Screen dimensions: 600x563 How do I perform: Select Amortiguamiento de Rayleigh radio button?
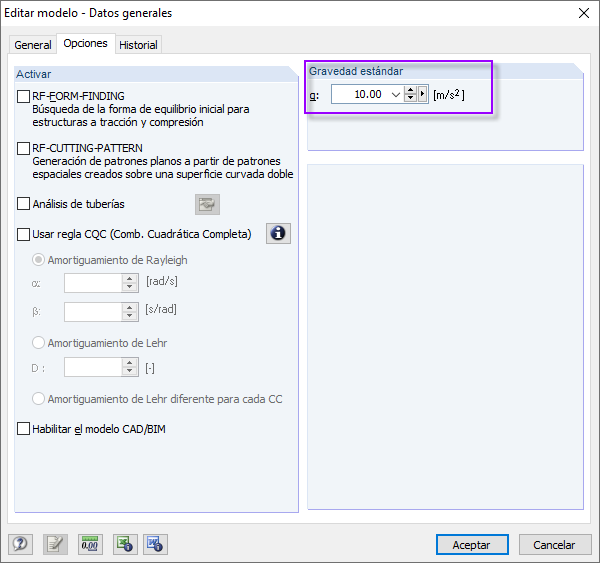point(38,260)
